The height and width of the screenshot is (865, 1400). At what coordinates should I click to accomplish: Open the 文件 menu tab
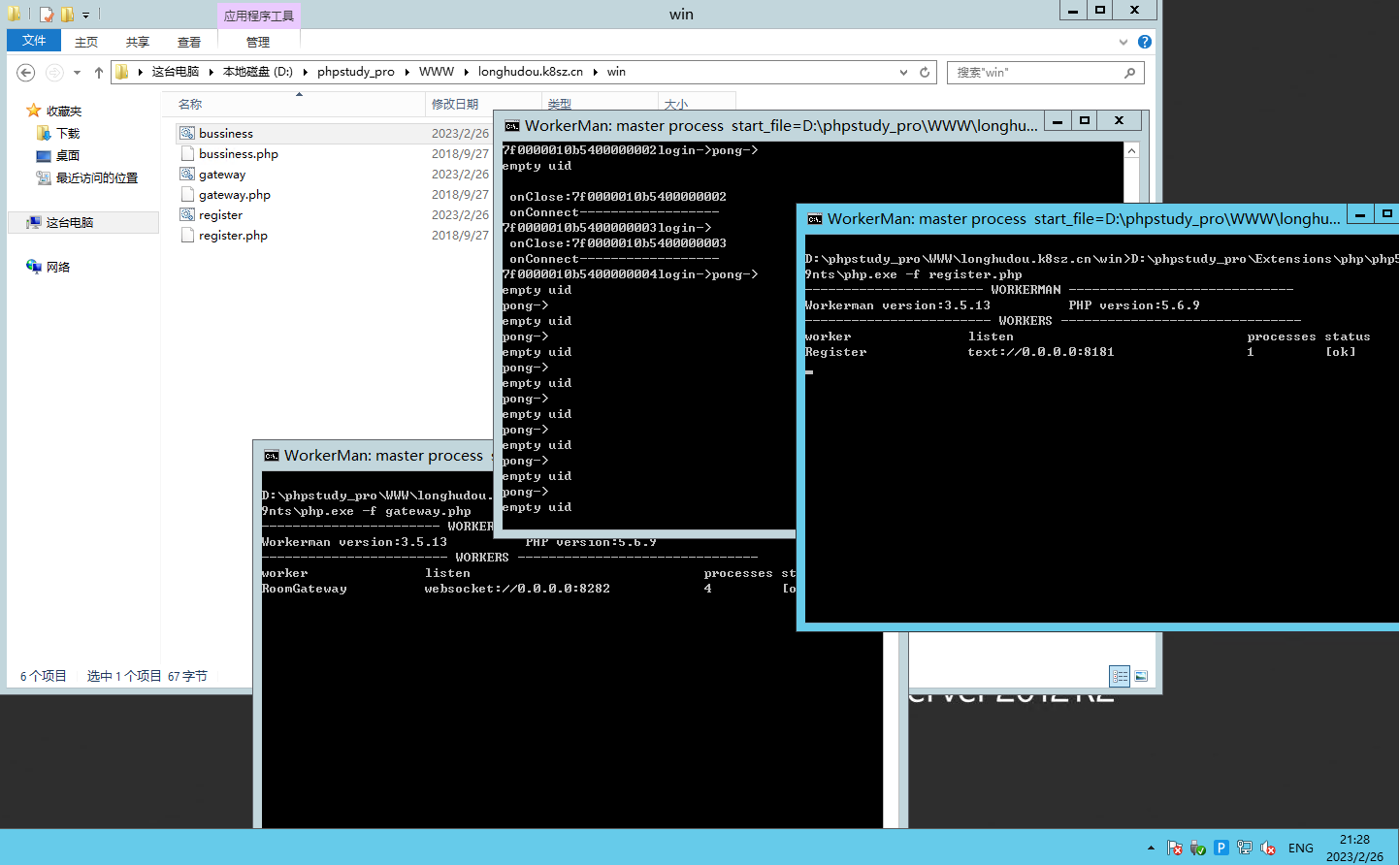[34, 41]
